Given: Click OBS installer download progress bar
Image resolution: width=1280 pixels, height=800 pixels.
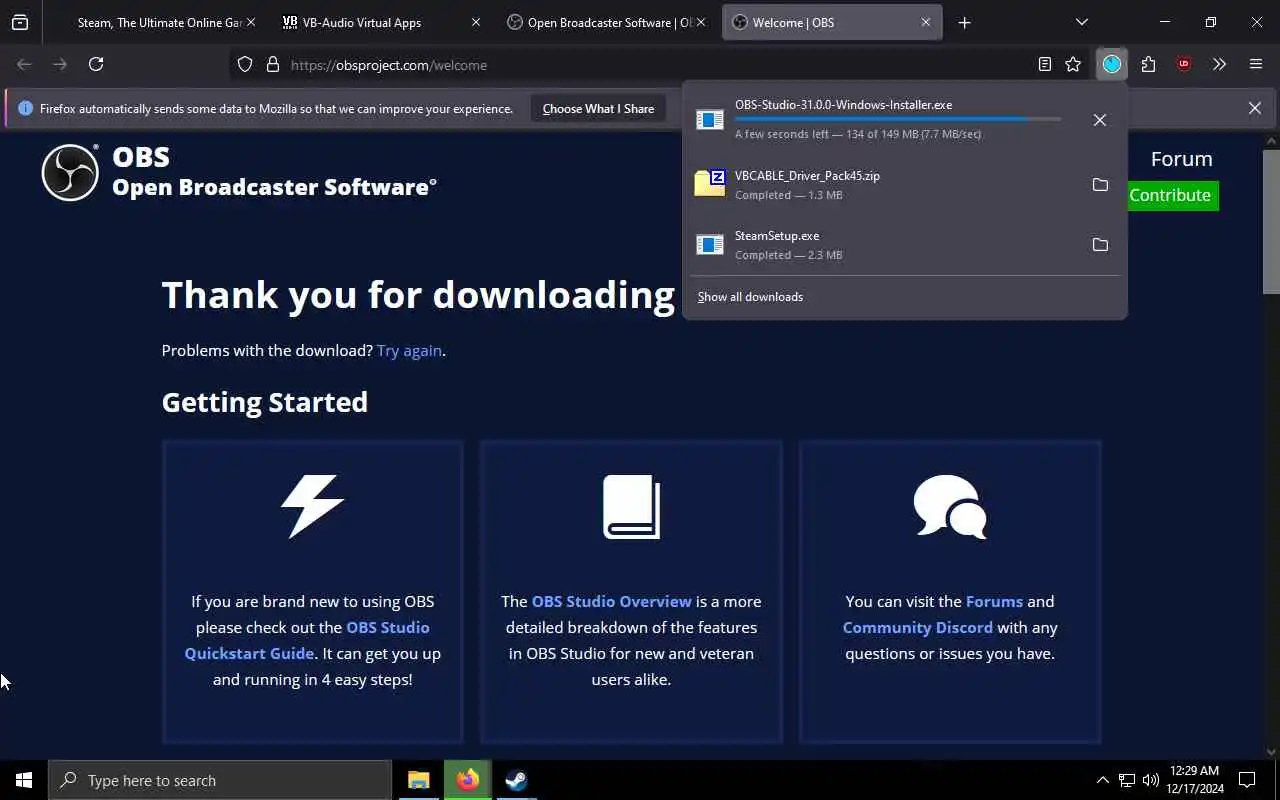Looking at the screenshot, I should click(898, 119).
